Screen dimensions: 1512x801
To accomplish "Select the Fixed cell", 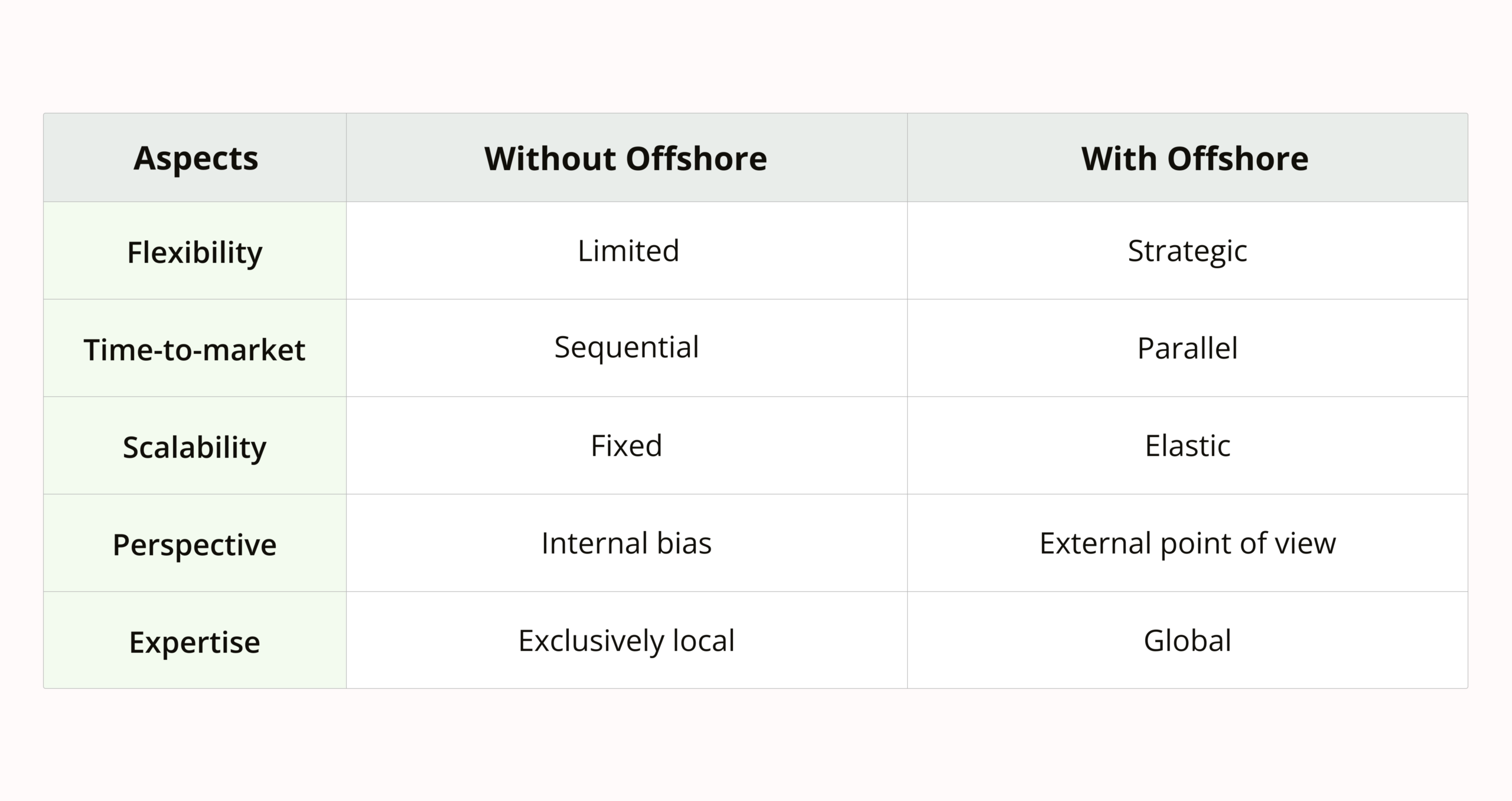I will click(626, 445).
